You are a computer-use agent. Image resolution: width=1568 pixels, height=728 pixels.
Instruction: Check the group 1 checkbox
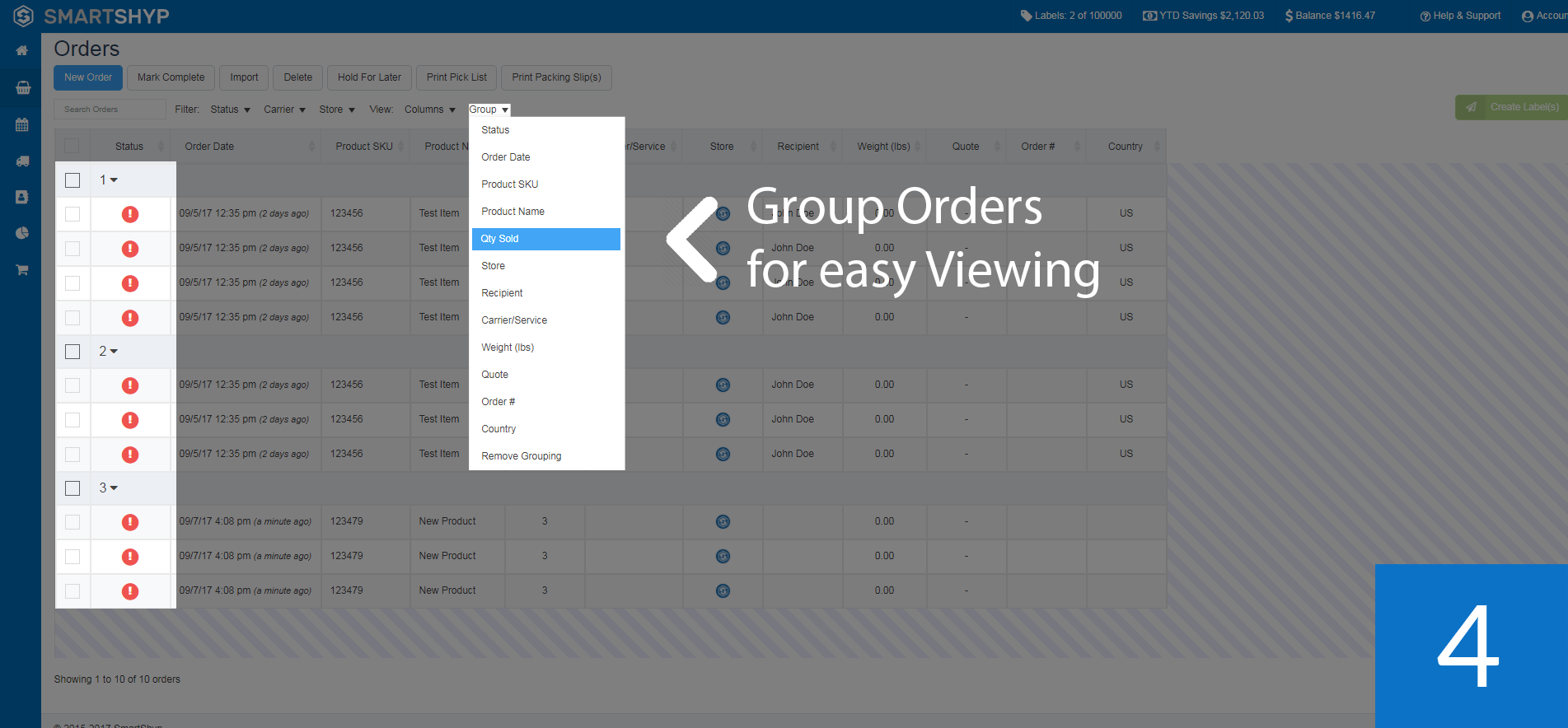click(x=73, y=180)
